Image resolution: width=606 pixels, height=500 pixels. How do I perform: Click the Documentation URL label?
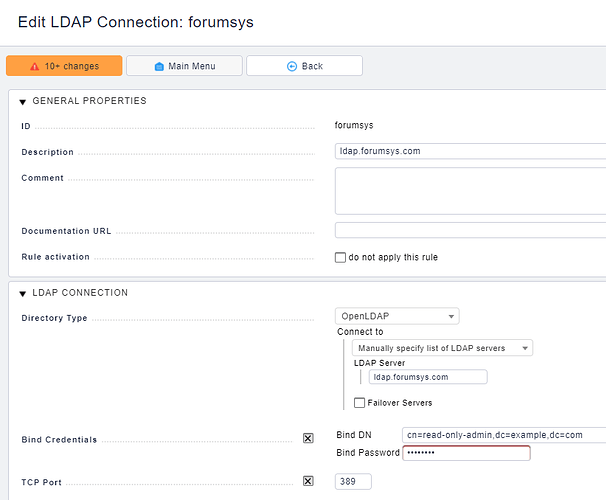(66, 231)
